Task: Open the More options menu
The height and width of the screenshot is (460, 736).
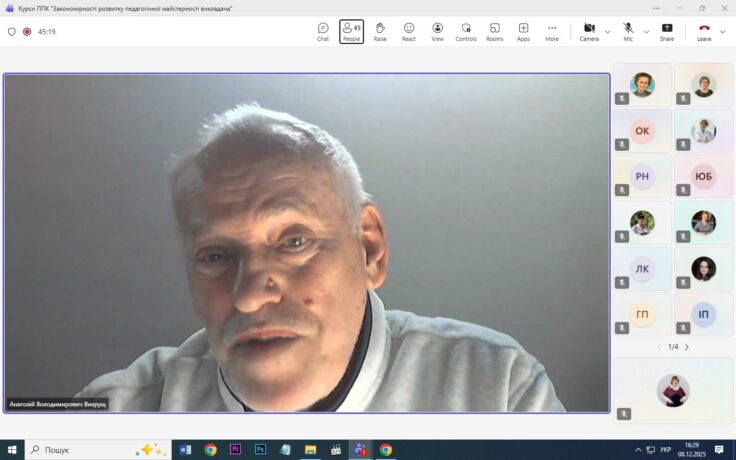Action: 552,31
